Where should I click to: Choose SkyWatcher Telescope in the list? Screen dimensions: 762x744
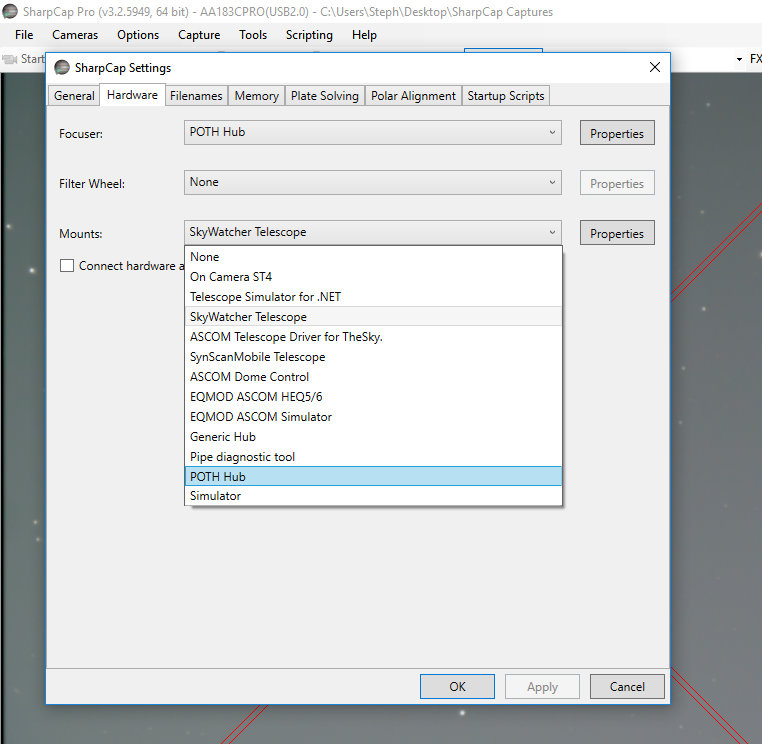[x=373, y=316]
